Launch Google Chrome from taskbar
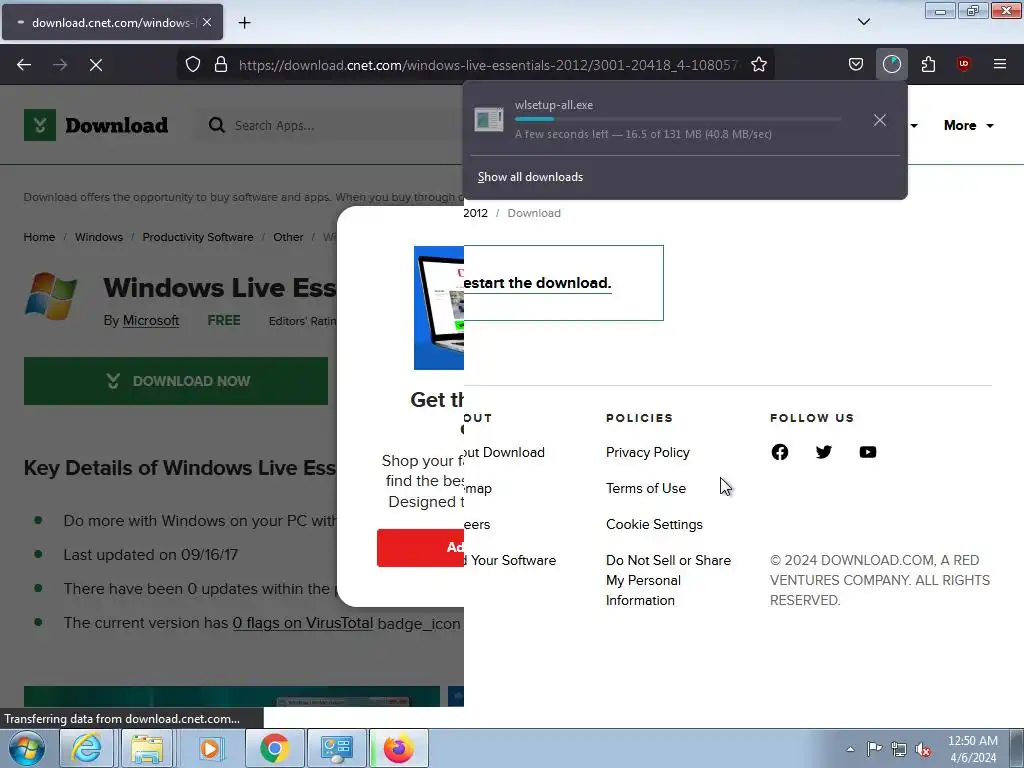 pyautogui.click(x=274, y=748)
